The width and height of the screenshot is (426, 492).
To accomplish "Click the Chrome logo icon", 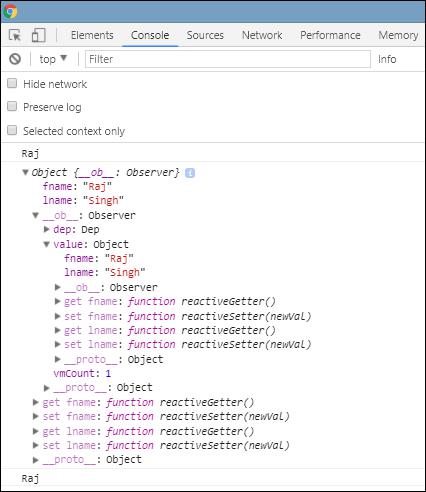I will 10,12.
